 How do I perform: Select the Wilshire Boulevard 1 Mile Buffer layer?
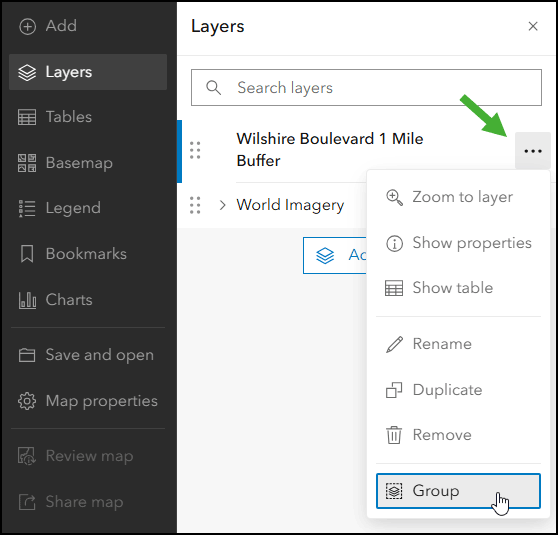(330, 150)
